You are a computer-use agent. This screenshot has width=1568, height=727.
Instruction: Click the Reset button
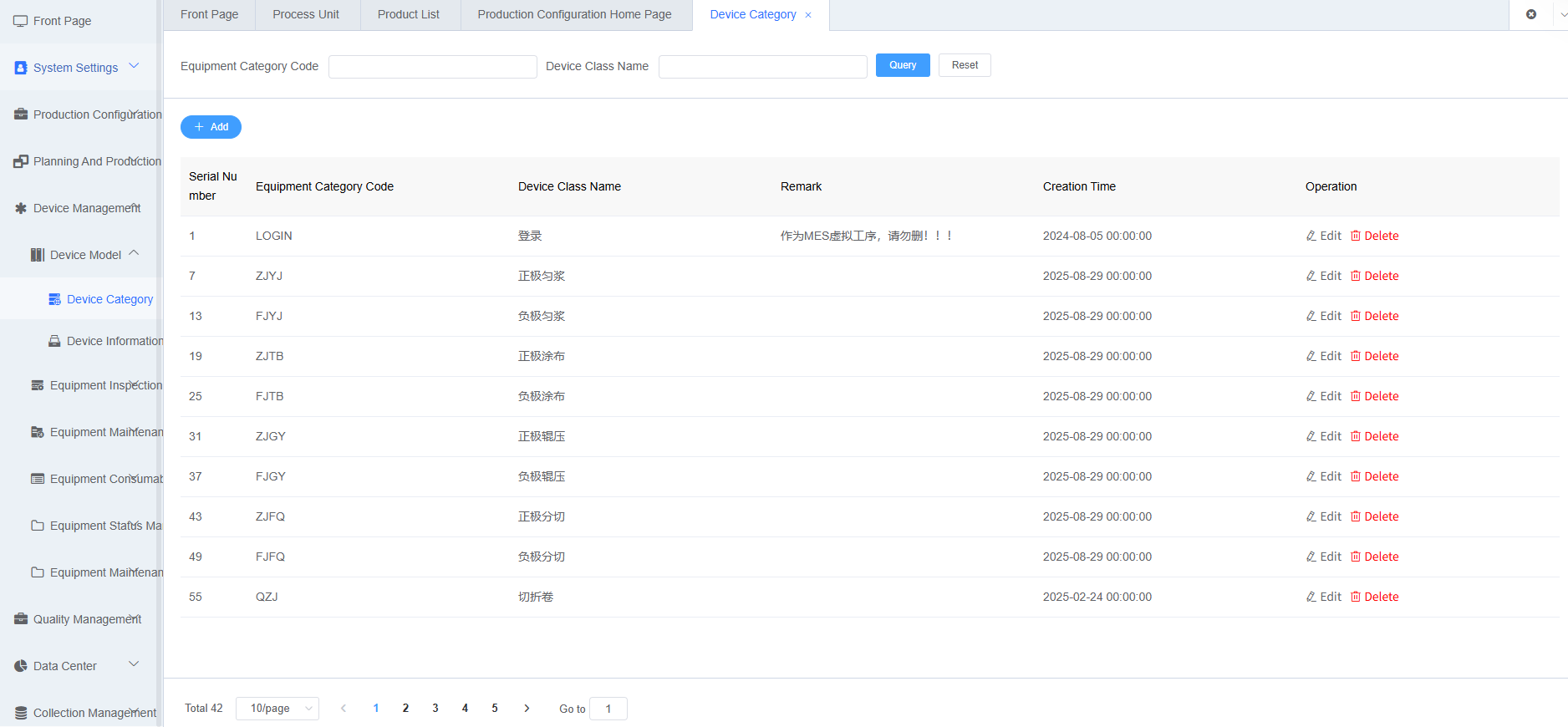pyautogui.click(x=965, y=65)
